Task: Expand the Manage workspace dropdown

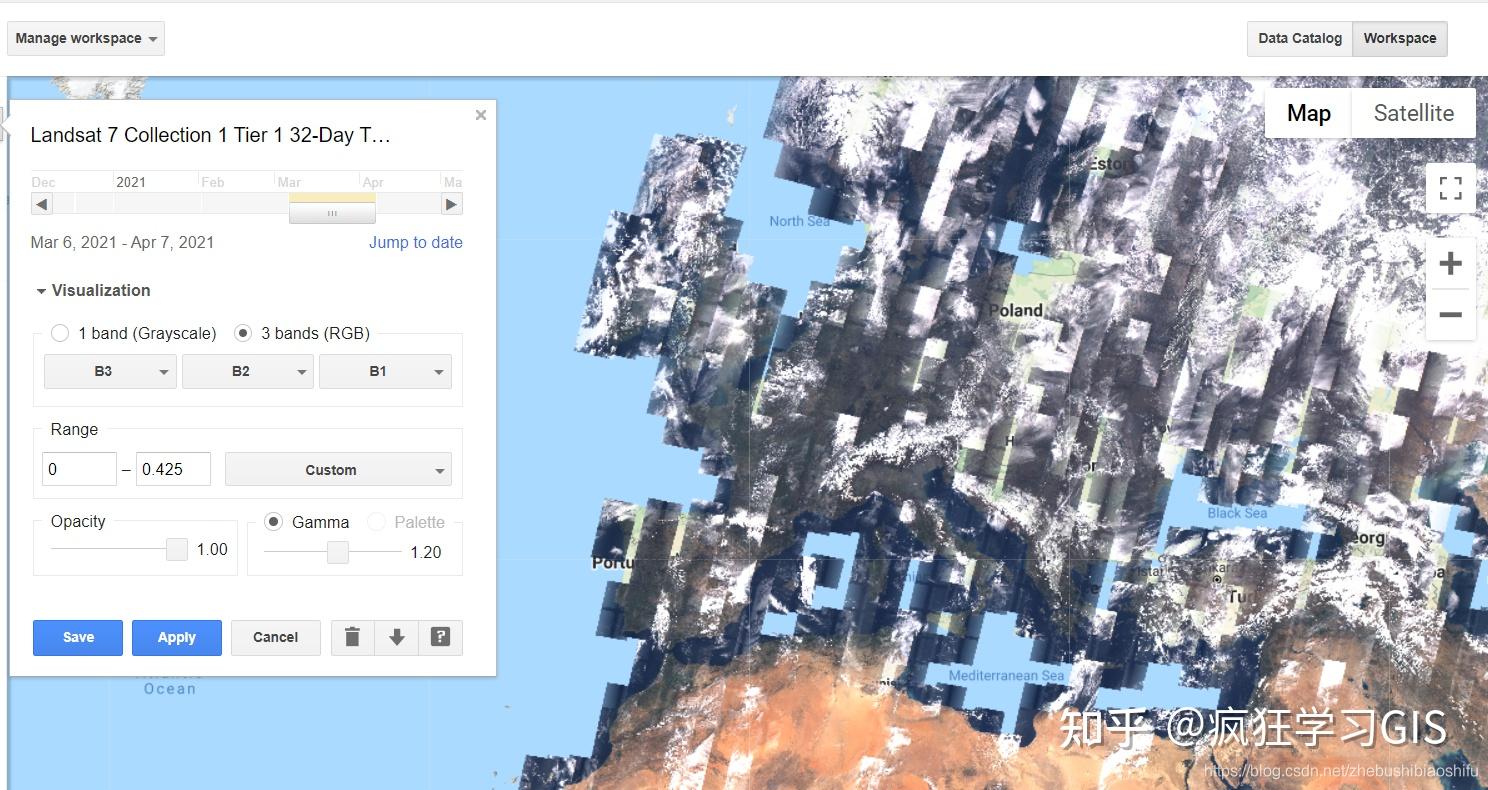Action: [85, 38]
